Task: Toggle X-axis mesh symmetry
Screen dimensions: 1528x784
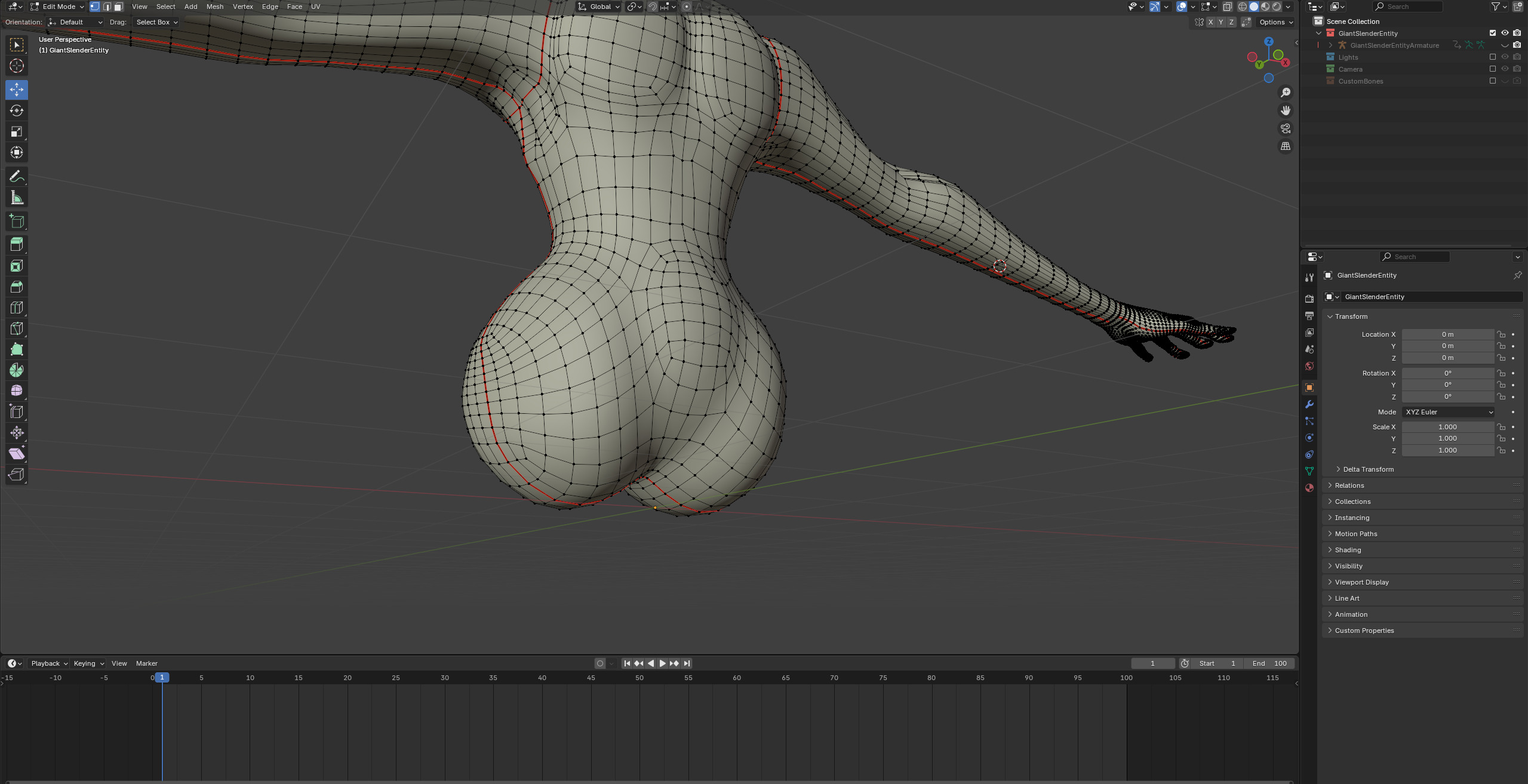Action: tap(1210, 22)
